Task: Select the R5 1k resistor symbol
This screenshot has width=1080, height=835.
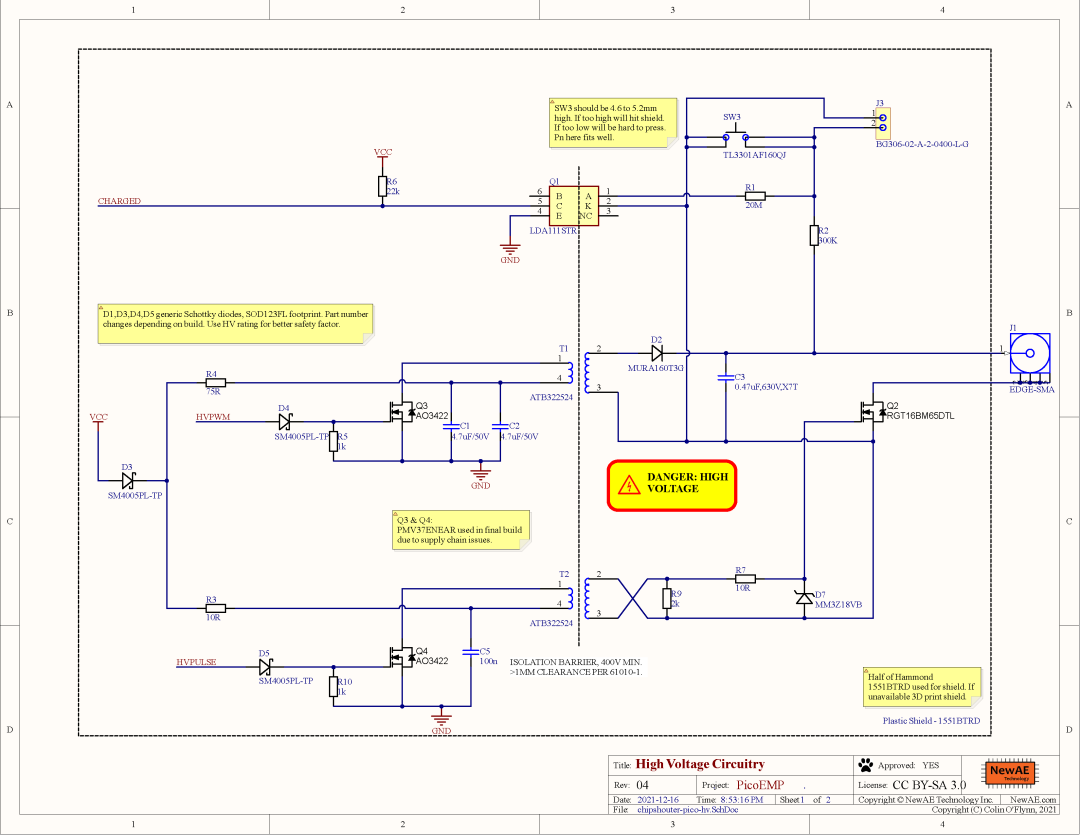Action: [x=333, y=441]
